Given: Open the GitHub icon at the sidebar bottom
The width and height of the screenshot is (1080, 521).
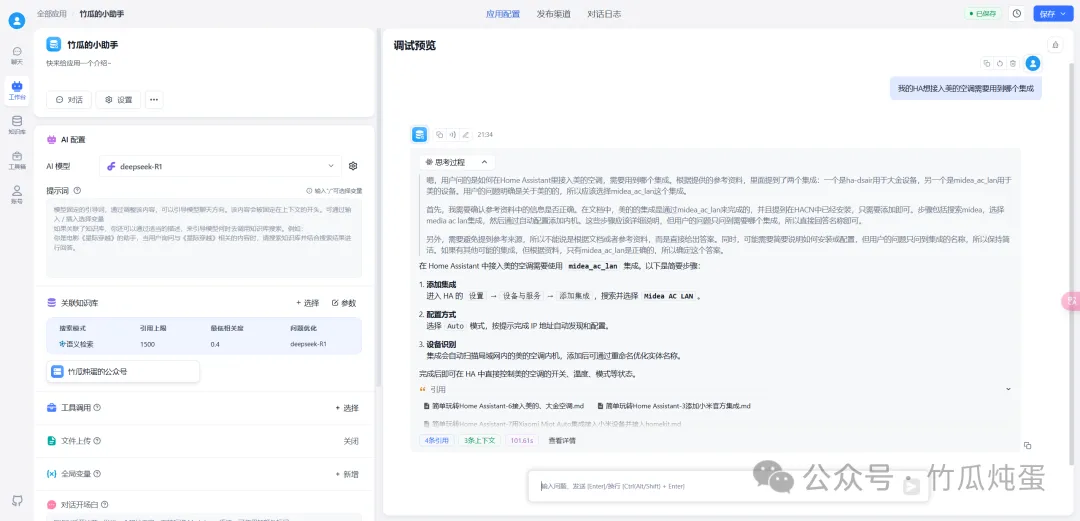Looking at the screenshot, I should (17, 500).
